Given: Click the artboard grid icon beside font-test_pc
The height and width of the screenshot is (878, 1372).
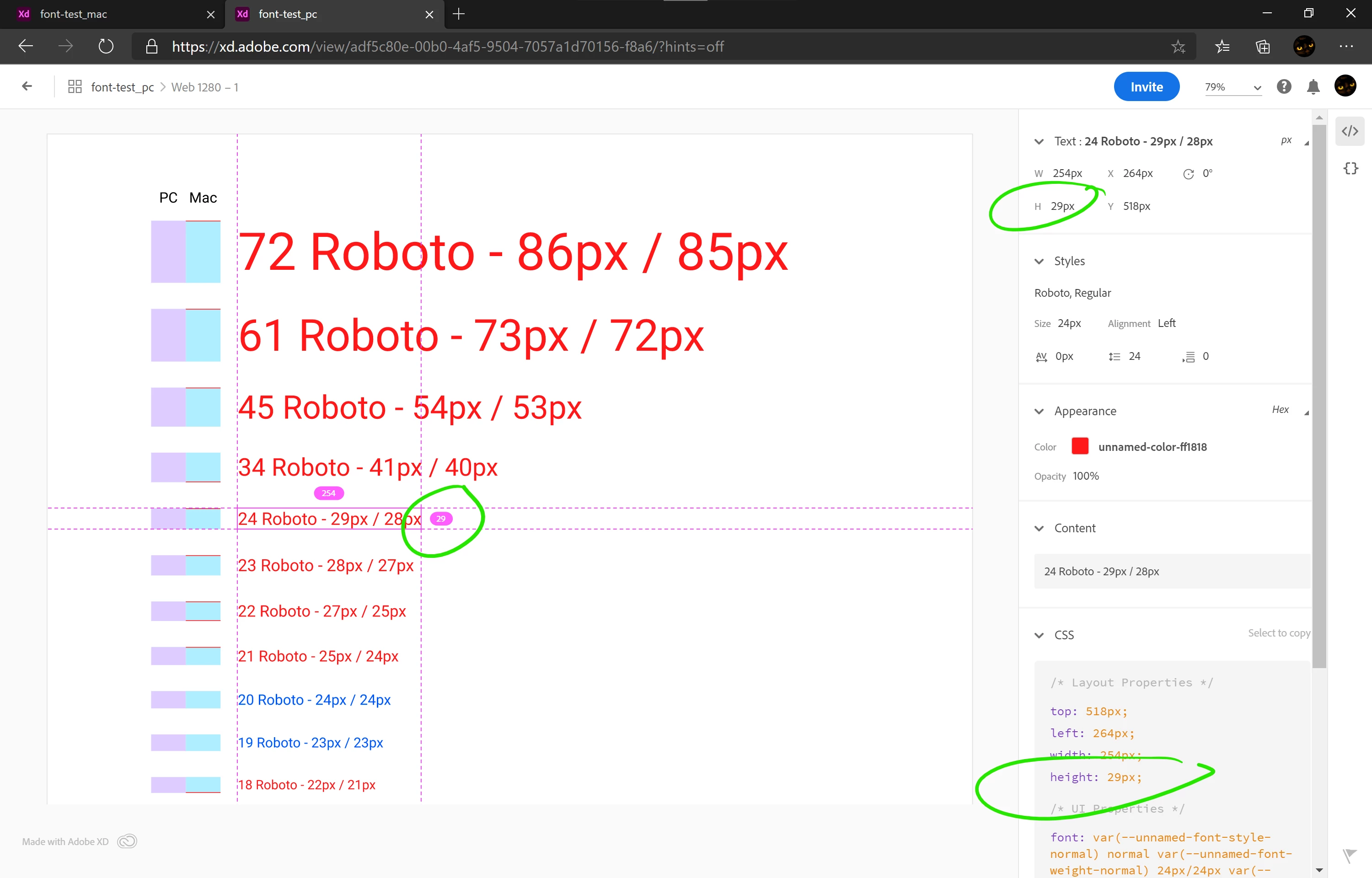Looking at the screenshot, I should [x=75, y=87].
